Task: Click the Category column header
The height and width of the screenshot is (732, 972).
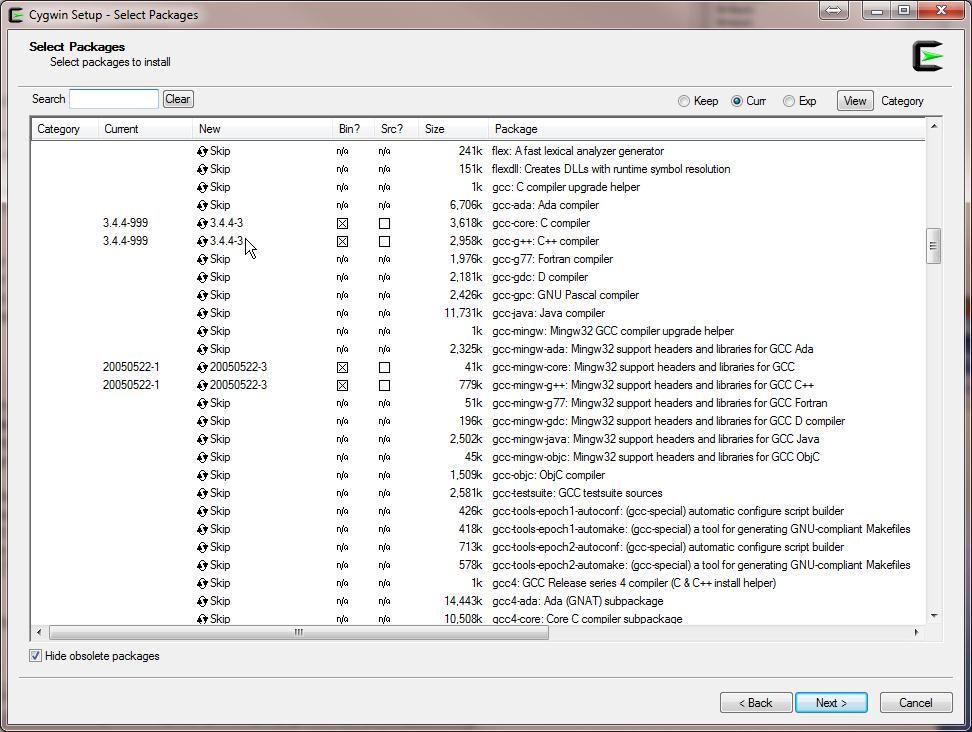Action: pyautogui.click(x=64, y=129)
